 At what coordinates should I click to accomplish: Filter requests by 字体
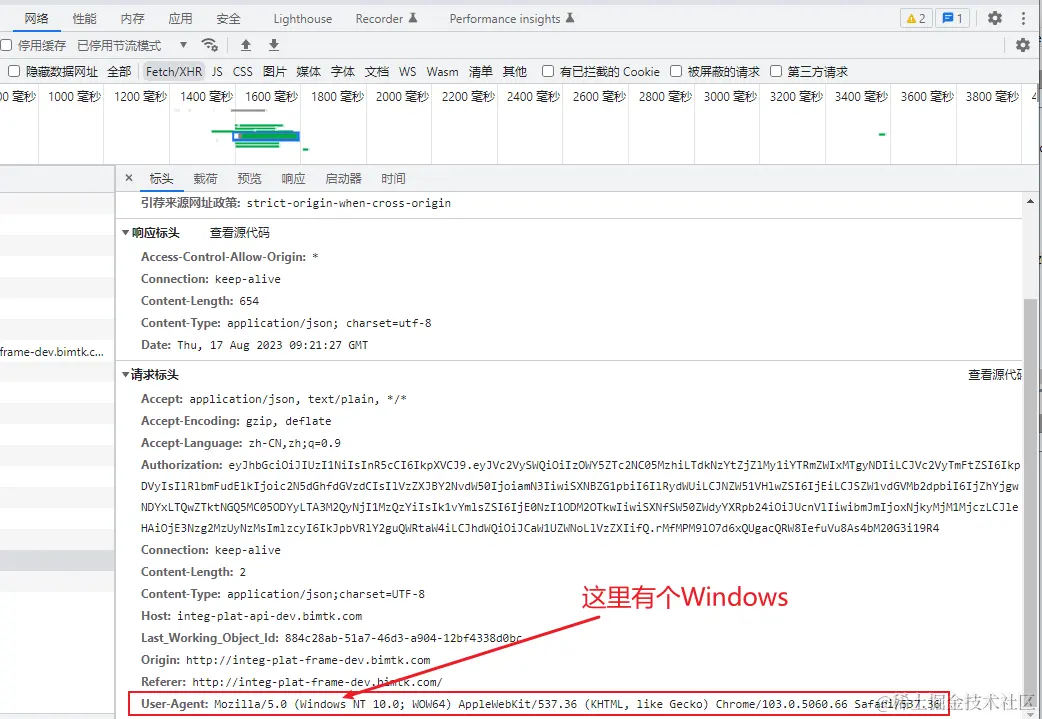point(343,71)
